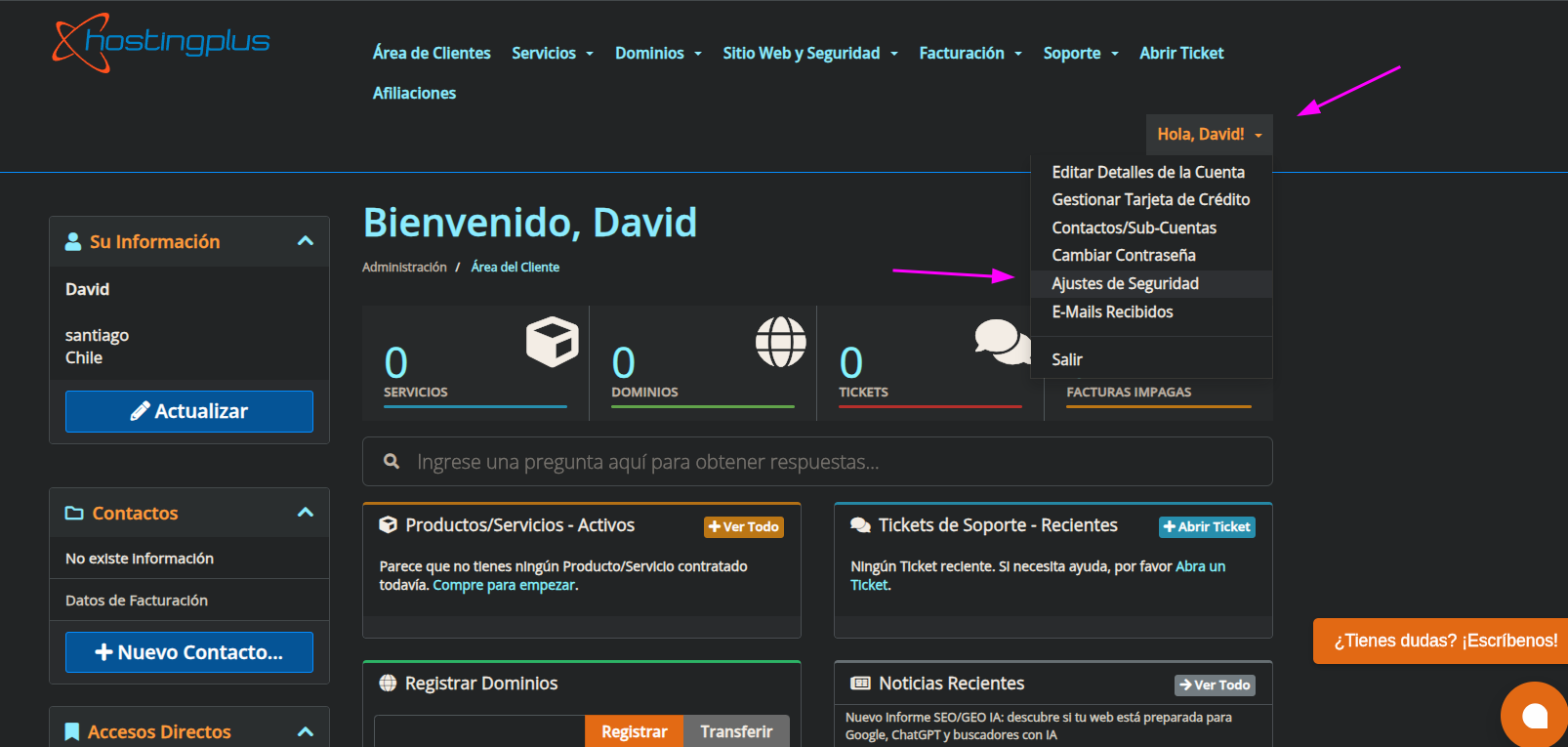This screenshot has width=1568, height=747.
Task: Follow the Compre para empezar link
Action: (504, 585)
